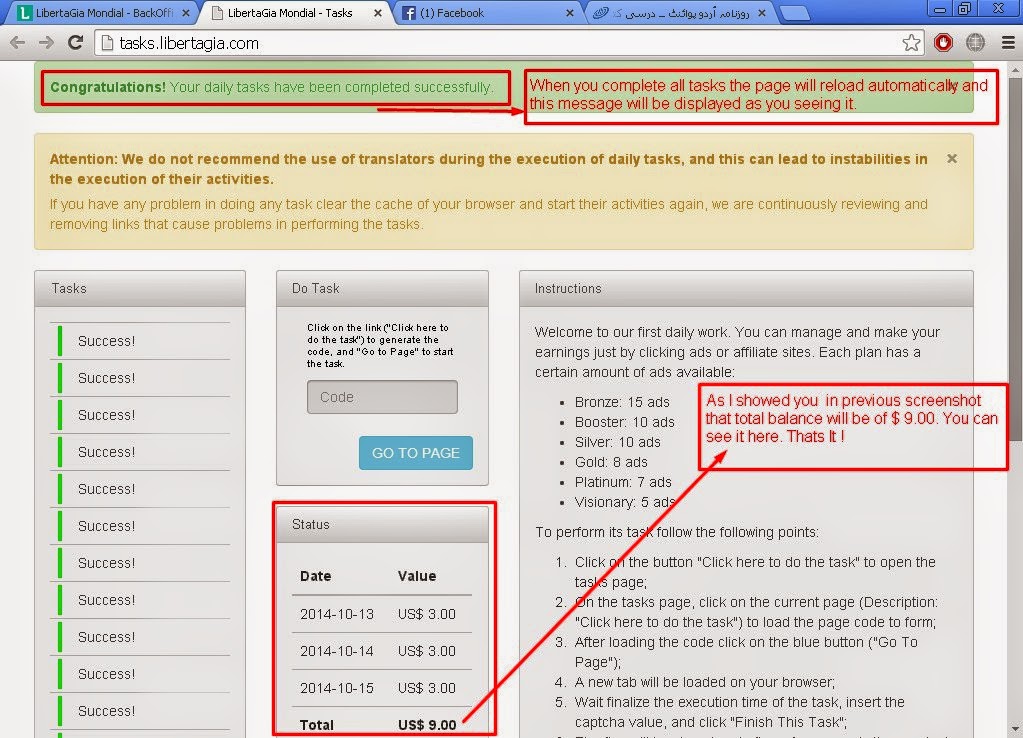This screenshot has width=1023, height=738.
Task: Click the first Success! task row
Action: (140, 341)
